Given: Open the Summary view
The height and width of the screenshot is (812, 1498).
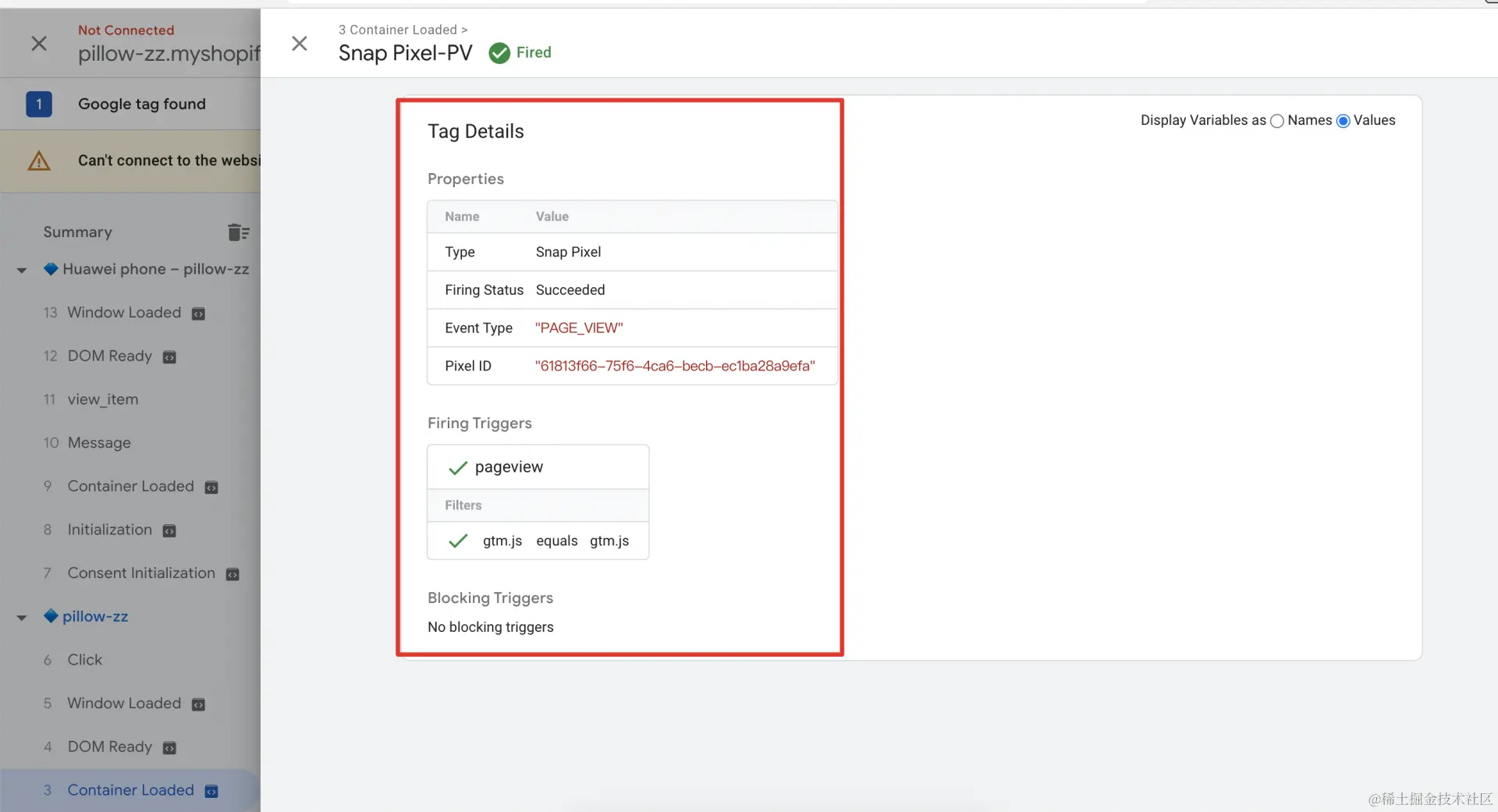Looking at the screenshot, I should (x=78, y=232).
